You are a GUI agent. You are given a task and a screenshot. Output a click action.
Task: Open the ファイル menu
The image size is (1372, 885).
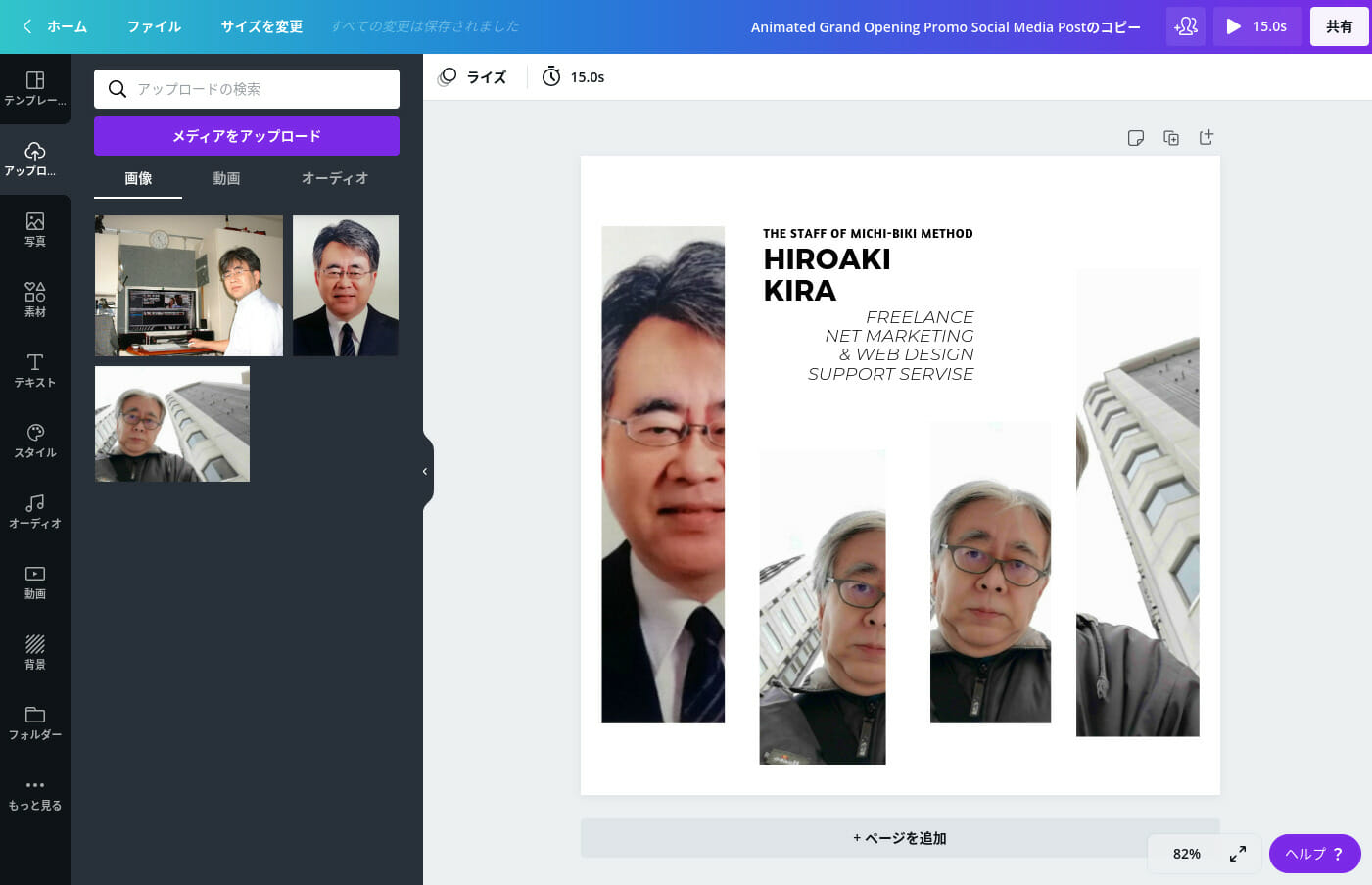(154, 26)
